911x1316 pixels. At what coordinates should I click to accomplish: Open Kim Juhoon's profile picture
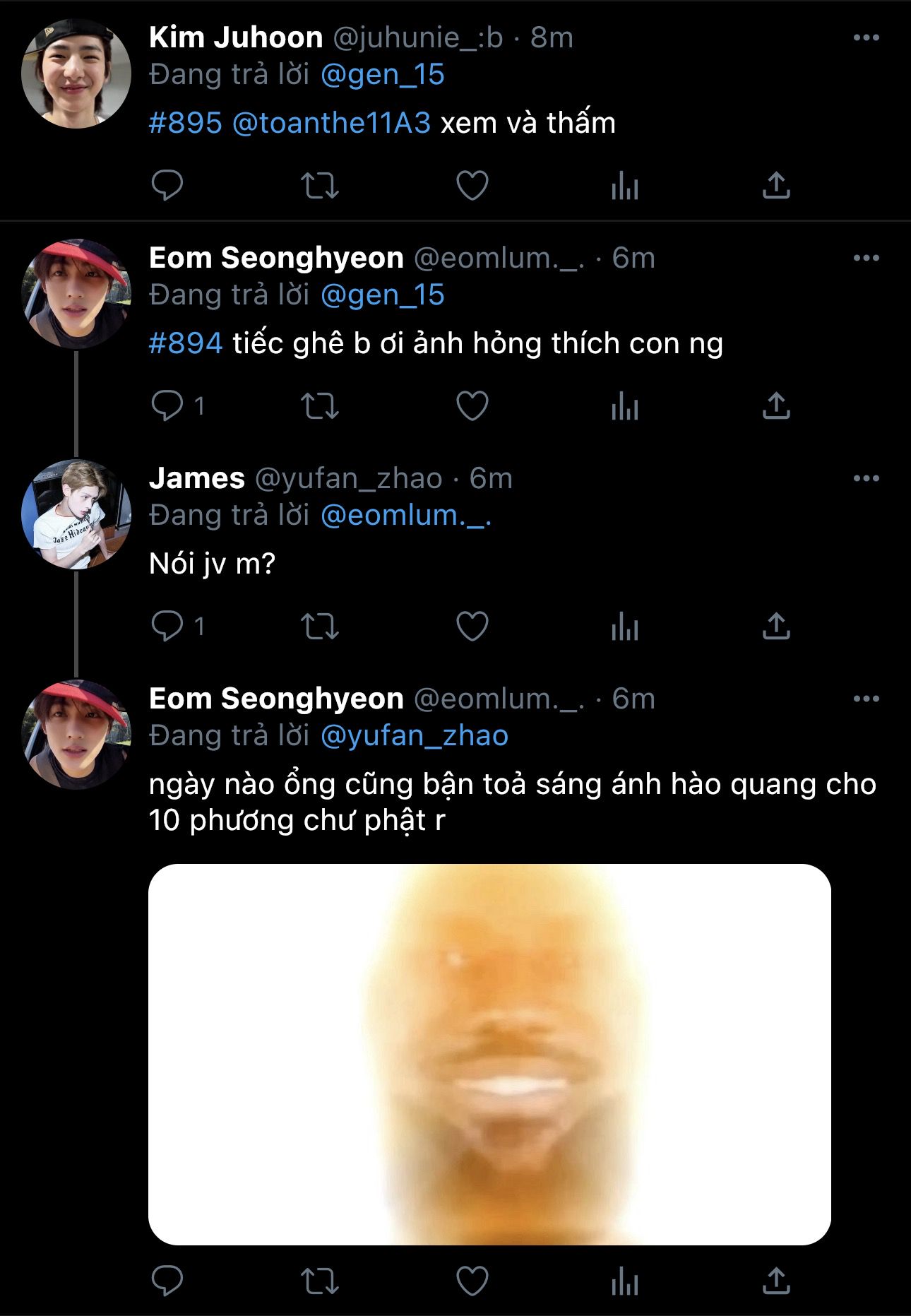(x=76, y=73)
